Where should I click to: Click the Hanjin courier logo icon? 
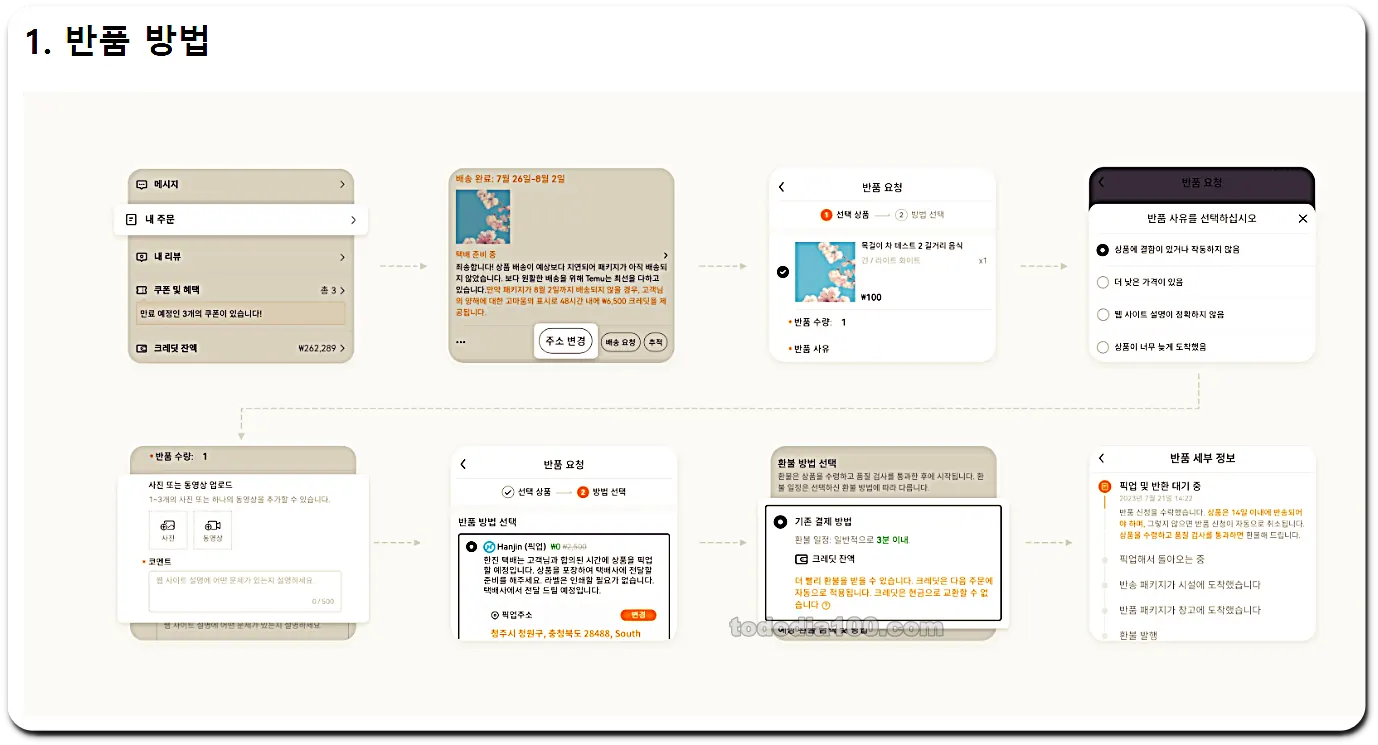pos(488,545)
